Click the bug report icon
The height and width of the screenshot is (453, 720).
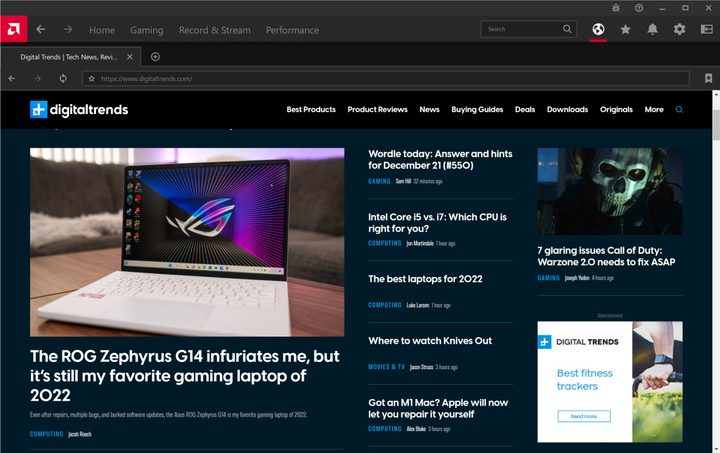[616, 8]
